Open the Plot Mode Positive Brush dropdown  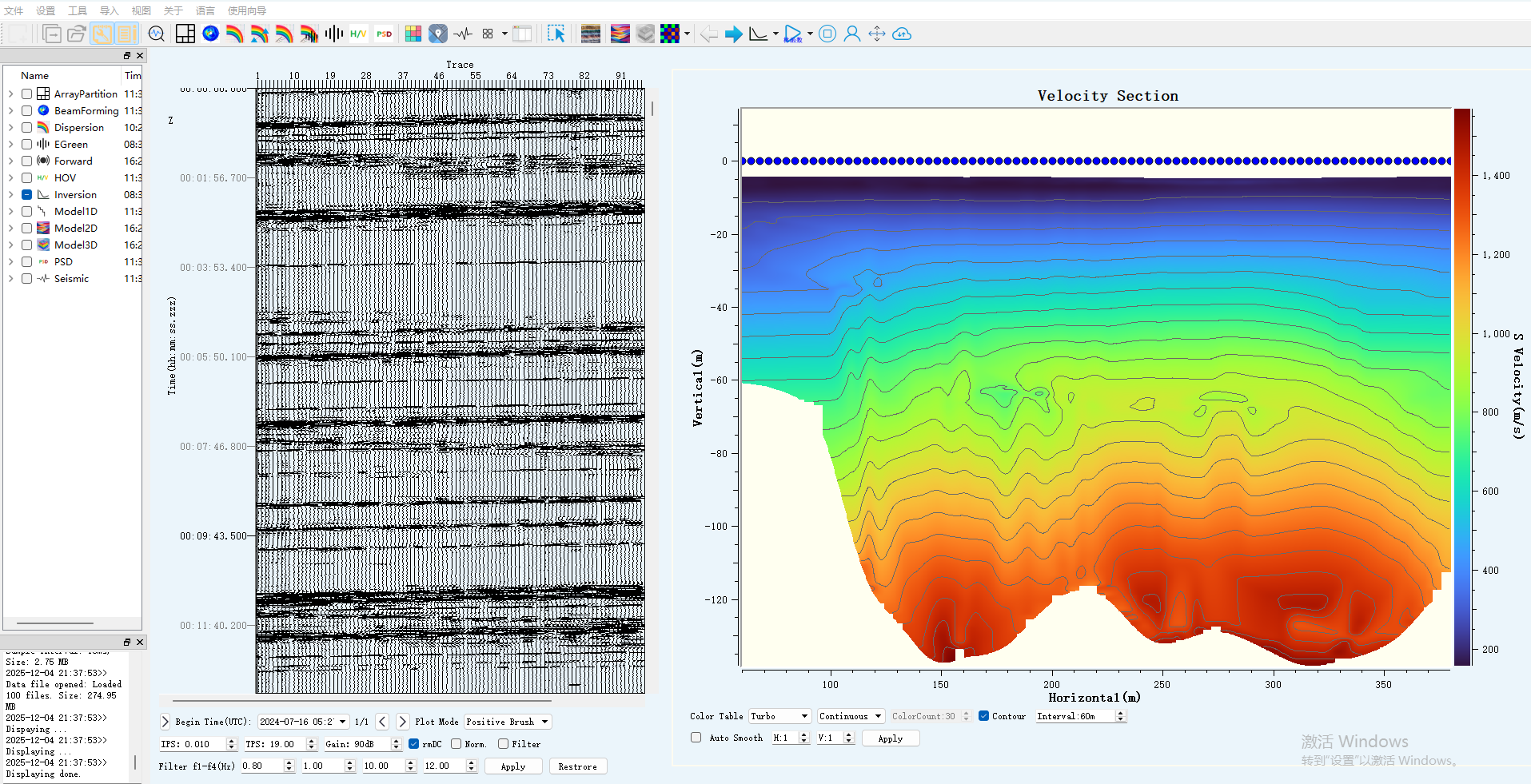tap(508, 722)
